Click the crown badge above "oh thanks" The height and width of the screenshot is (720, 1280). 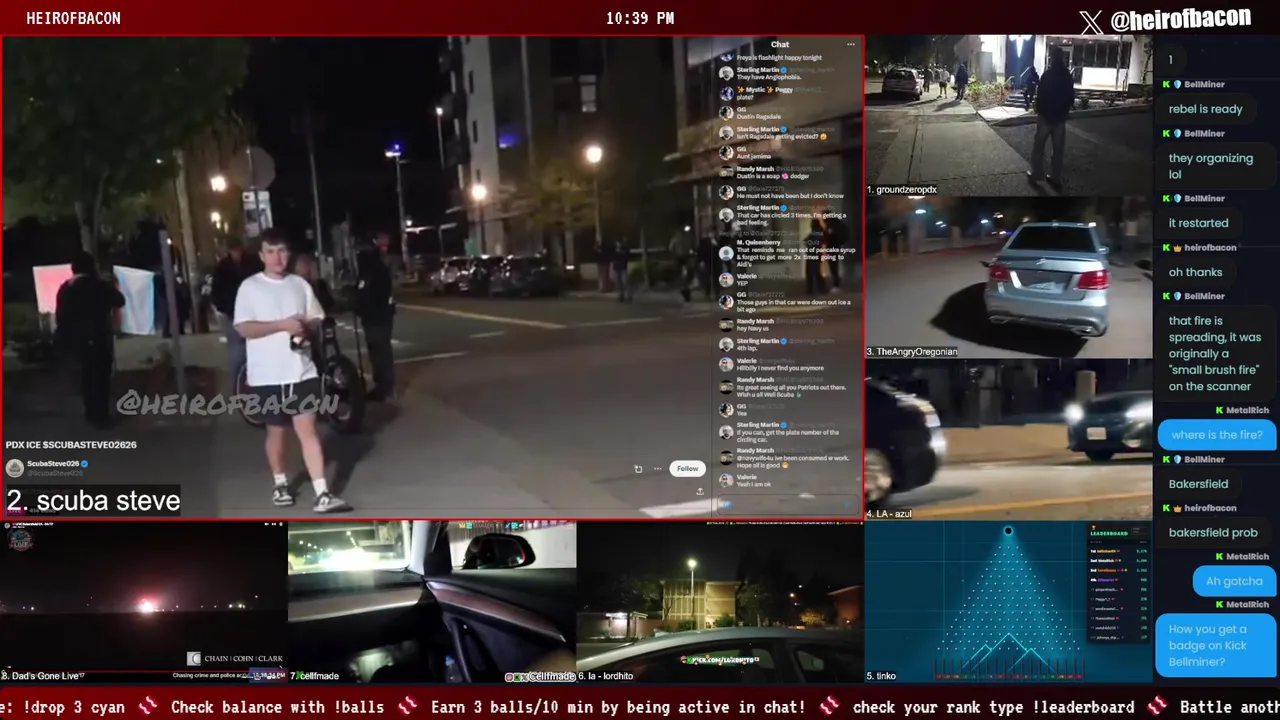(1178, 248)
